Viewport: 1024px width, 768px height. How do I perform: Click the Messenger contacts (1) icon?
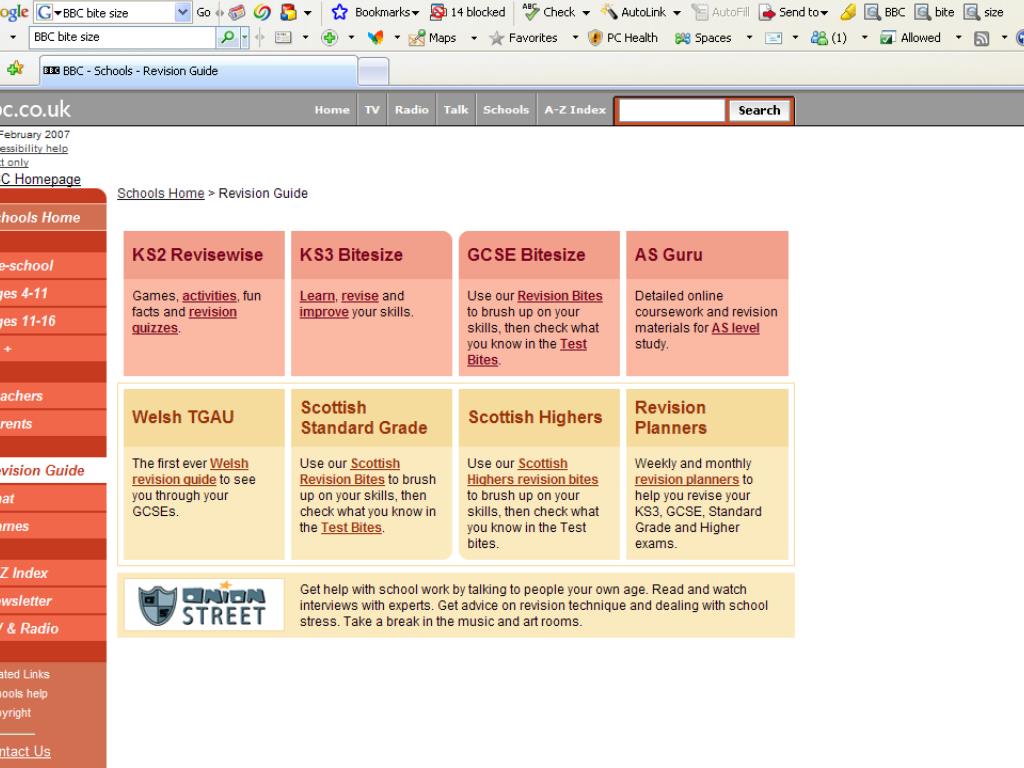tap(819, 38)
